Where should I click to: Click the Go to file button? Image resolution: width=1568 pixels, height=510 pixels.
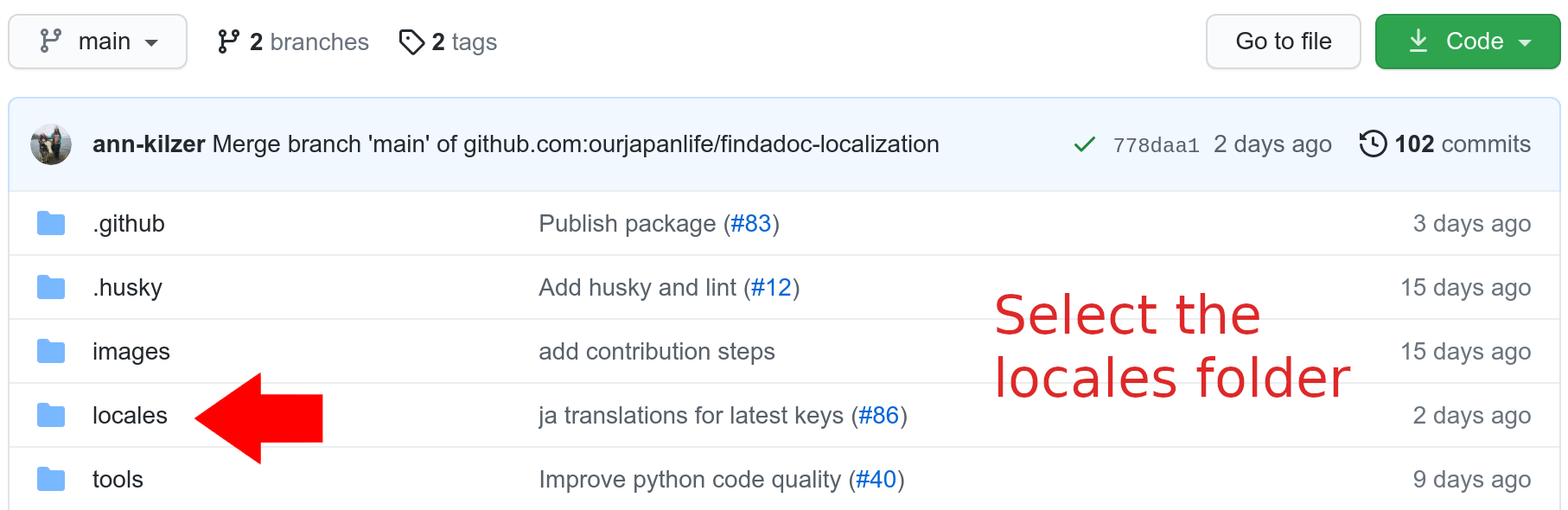pyautogui.click(x=1283, y=41)
